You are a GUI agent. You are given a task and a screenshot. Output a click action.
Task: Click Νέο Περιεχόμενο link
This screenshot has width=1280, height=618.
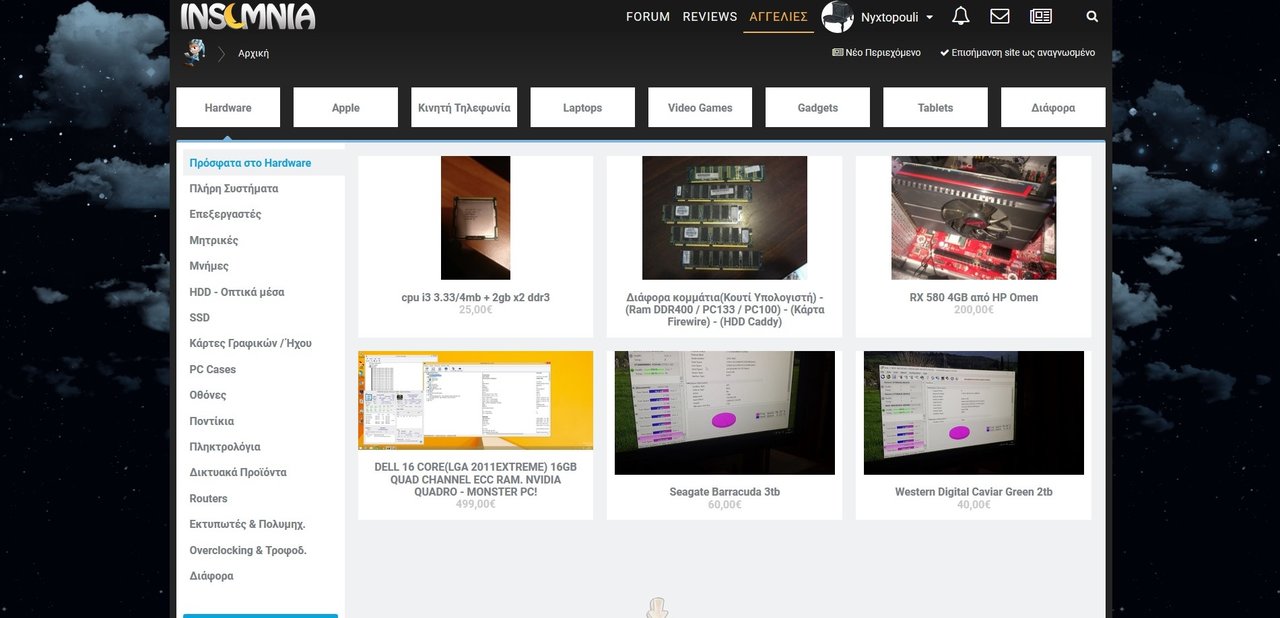pos(876,52)
